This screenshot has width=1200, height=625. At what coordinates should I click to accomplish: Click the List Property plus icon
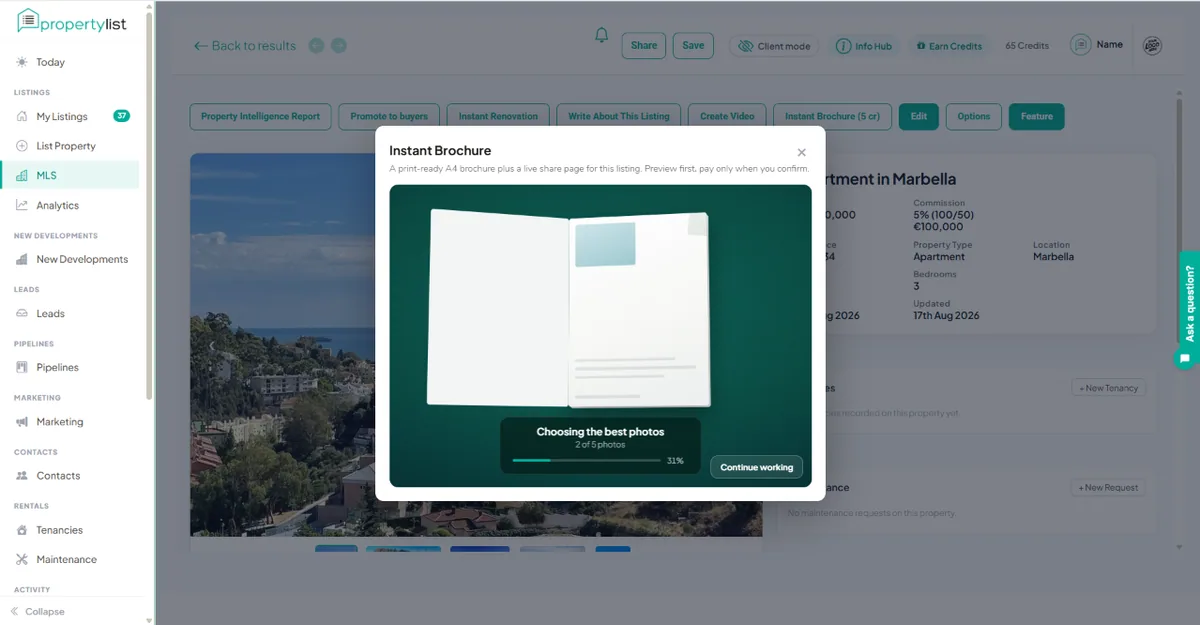tap(22, 146)
